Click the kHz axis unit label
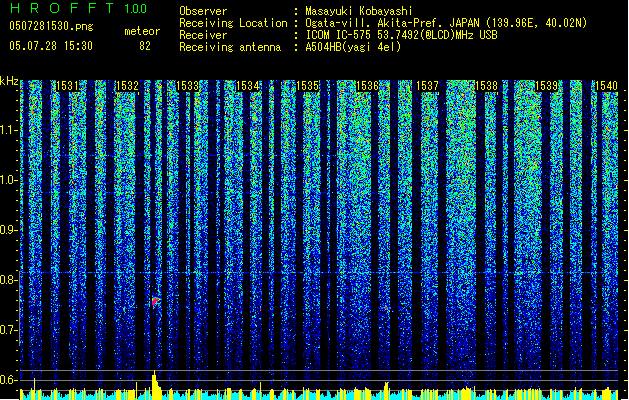 [x=9, y=81]
